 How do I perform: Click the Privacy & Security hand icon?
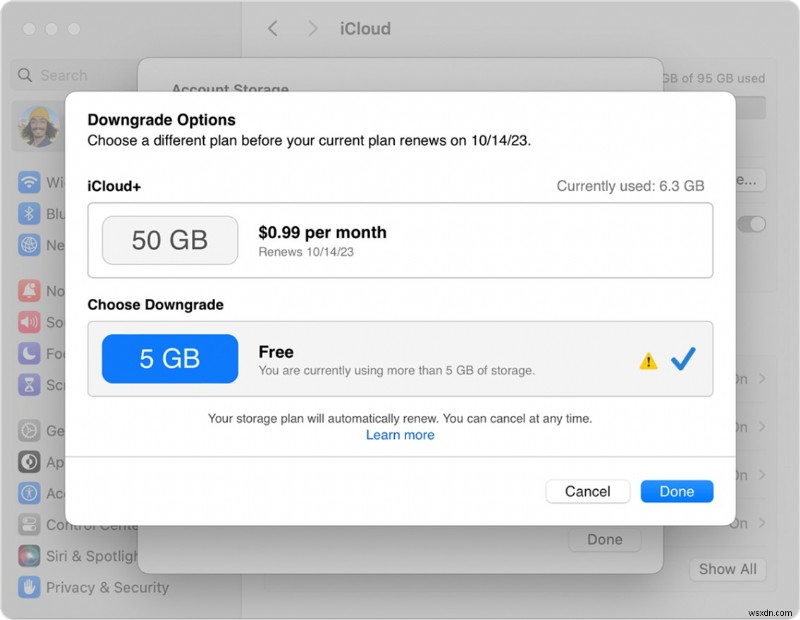29,587
